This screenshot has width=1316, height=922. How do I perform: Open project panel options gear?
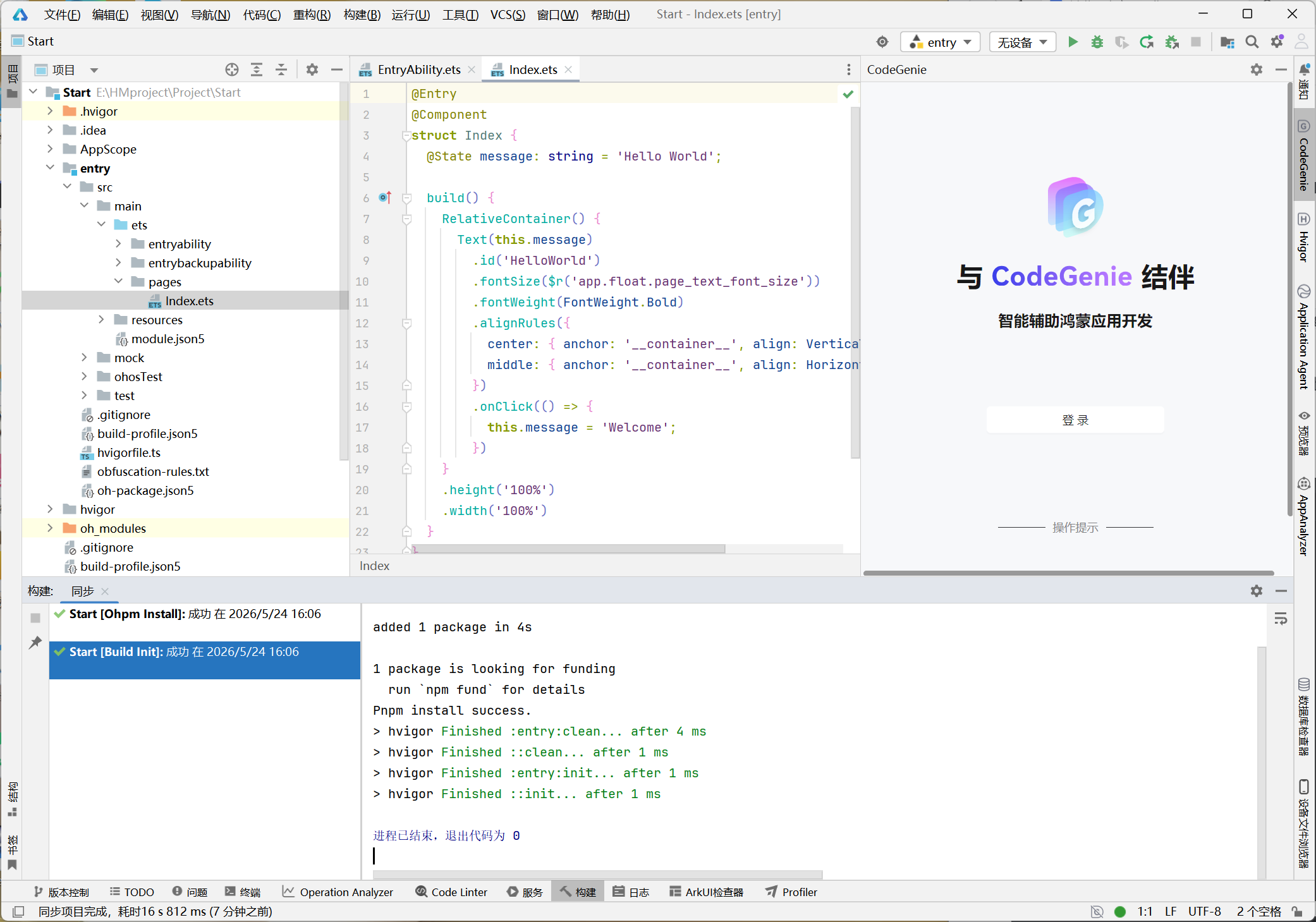click(312, 70)
